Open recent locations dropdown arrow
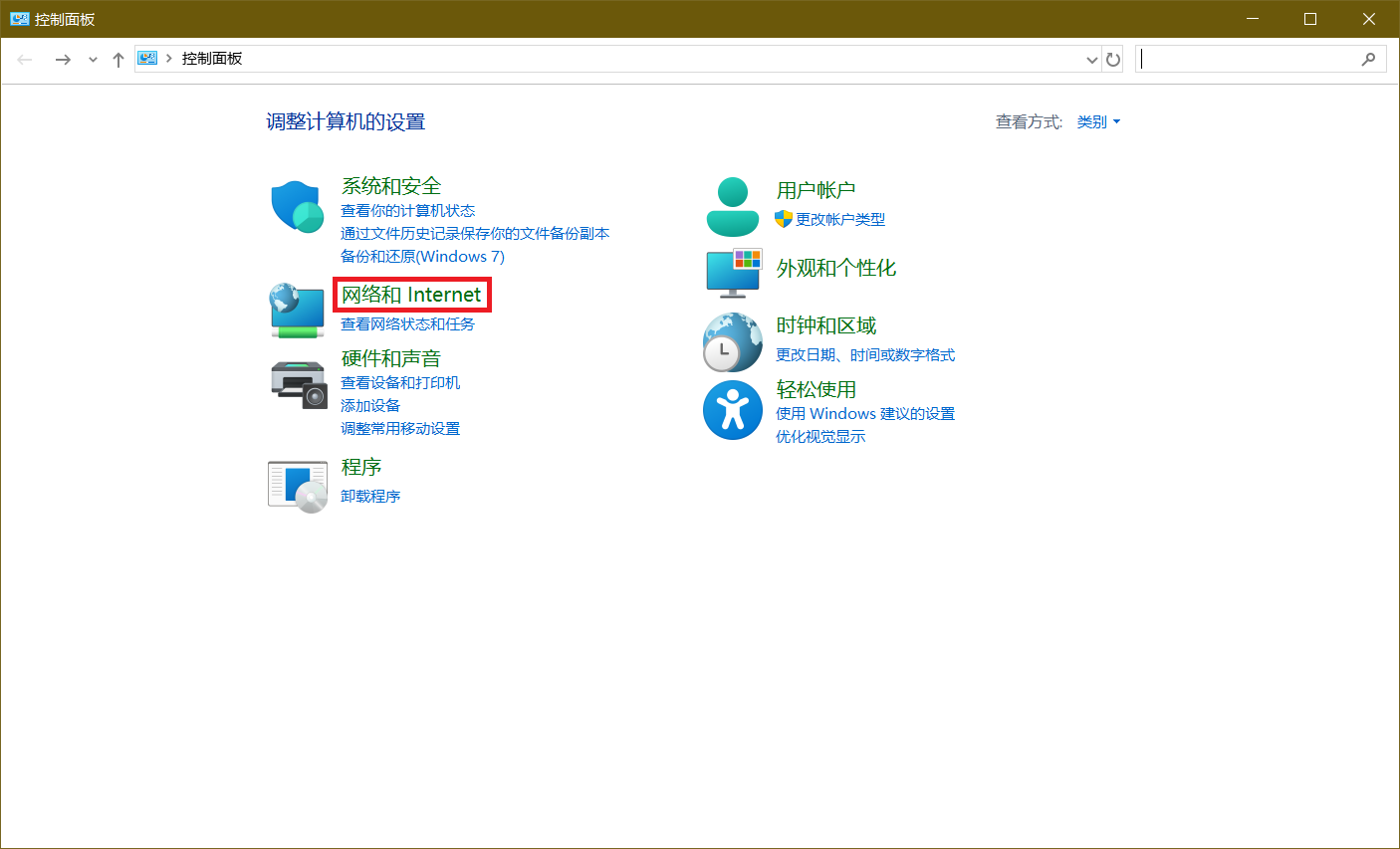 coord(93,60)
